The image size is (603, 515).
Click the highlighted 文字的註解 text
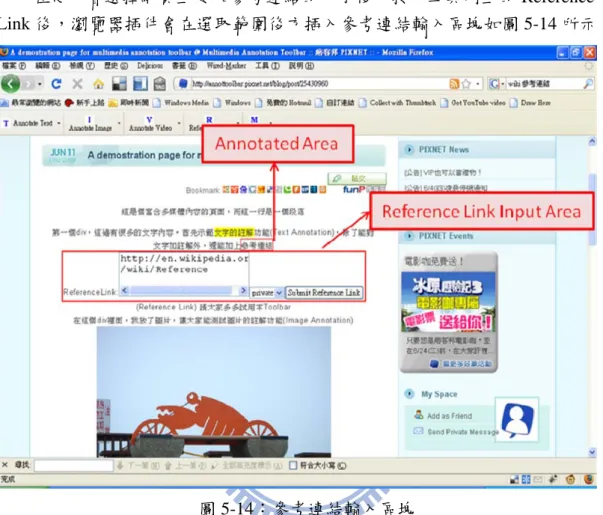[x=234, y=232]
